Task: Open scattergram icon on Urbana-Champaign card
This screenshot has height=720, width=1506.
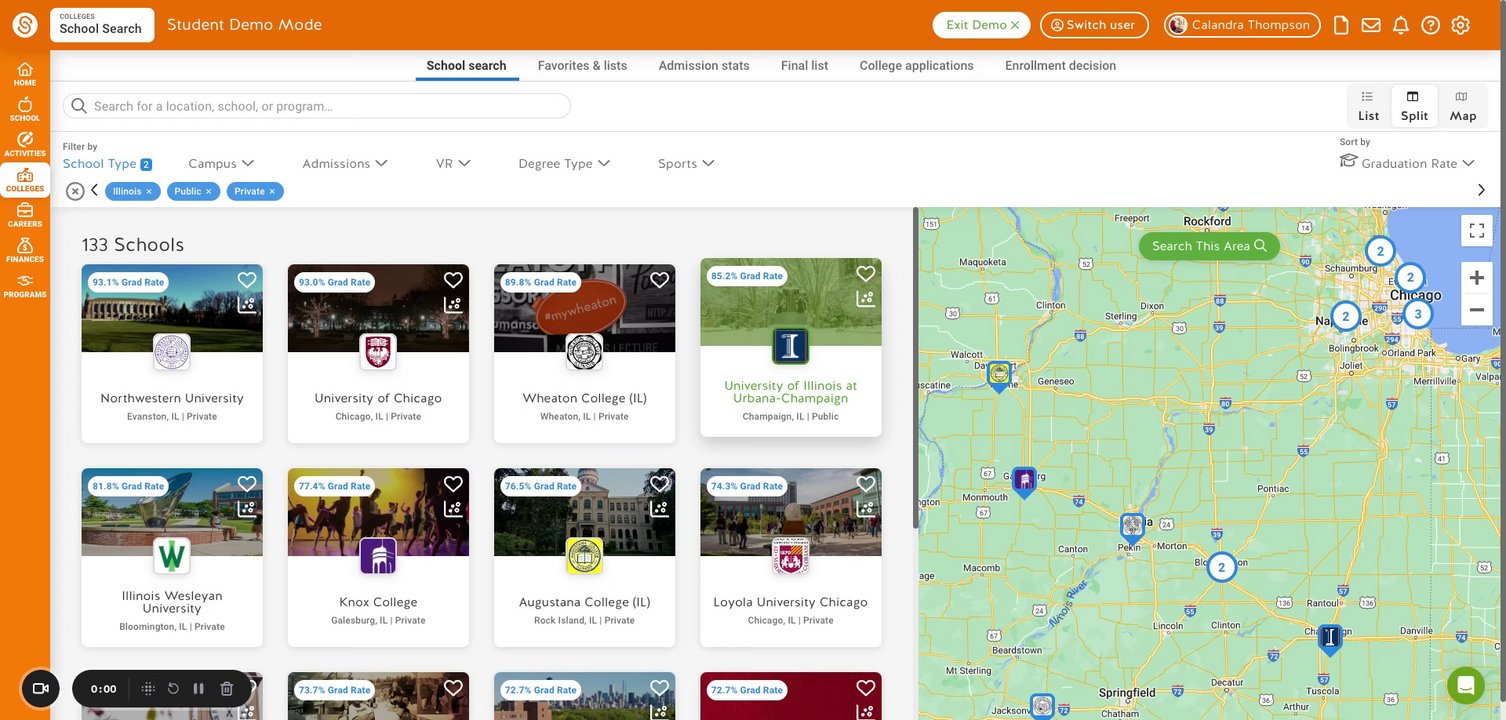Action: [866, 298]
